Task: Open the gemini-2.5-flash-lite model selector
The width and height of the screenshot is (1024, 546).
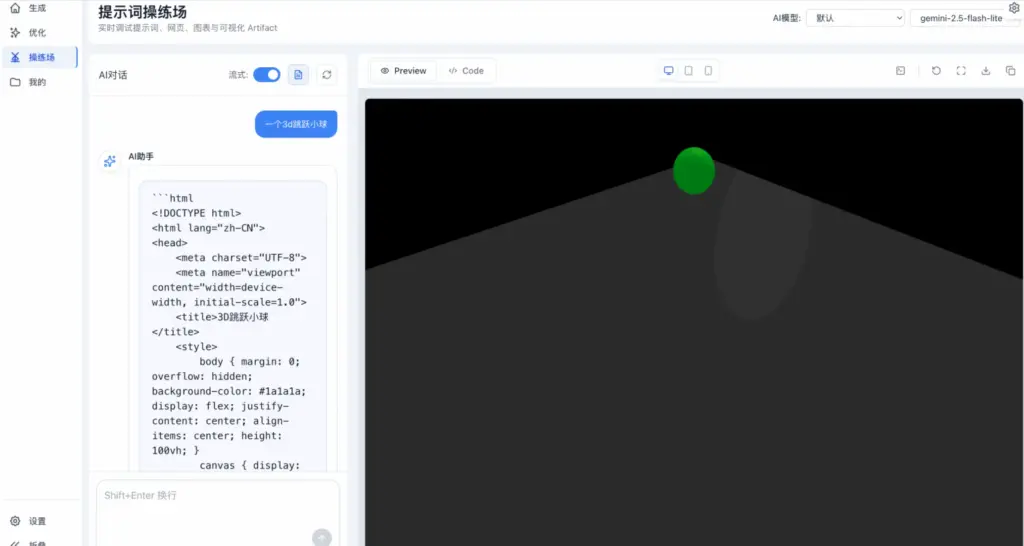Action: point(963,18)
